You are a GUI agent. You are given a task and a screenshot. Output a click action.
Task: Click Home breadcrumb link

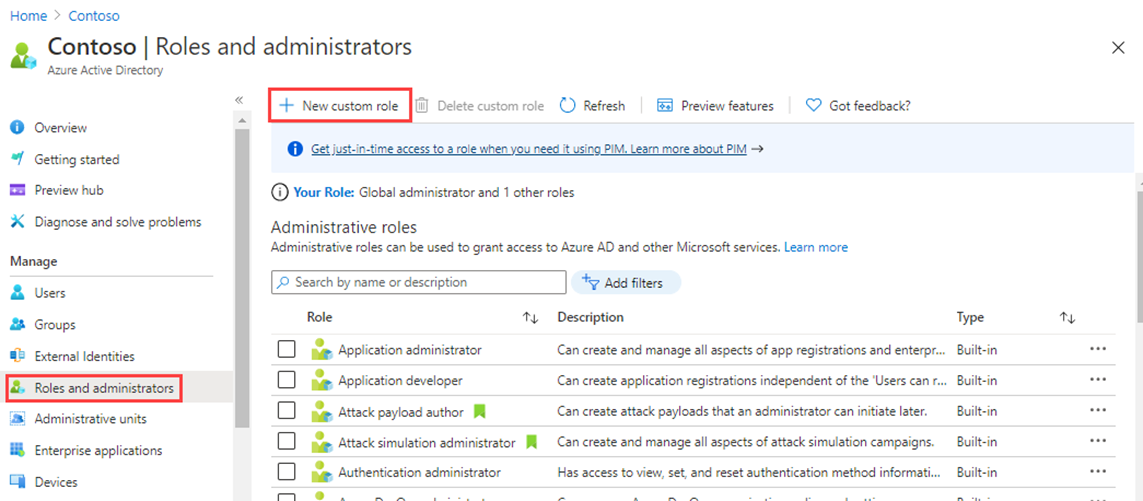pos(28,15)
